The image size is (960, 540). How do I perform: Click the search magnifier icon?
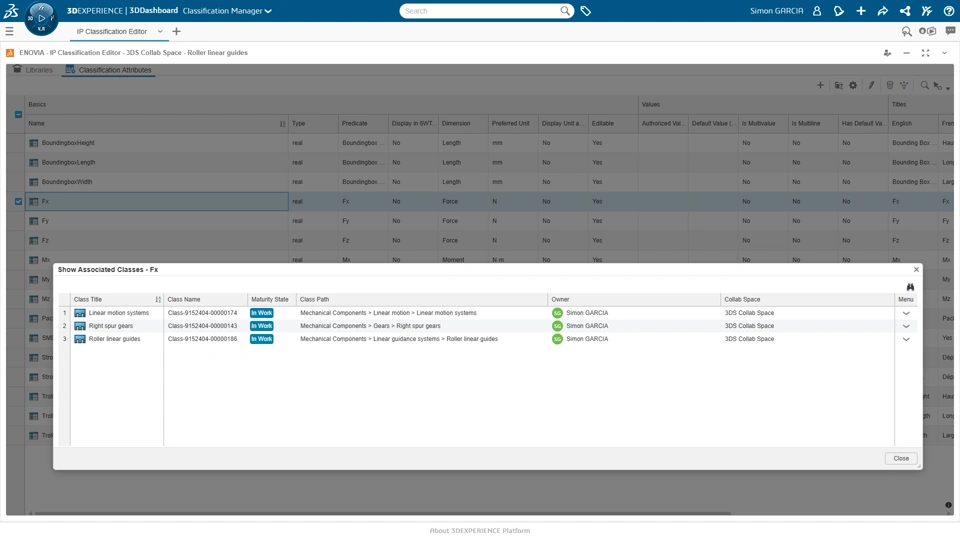(564, 11)
